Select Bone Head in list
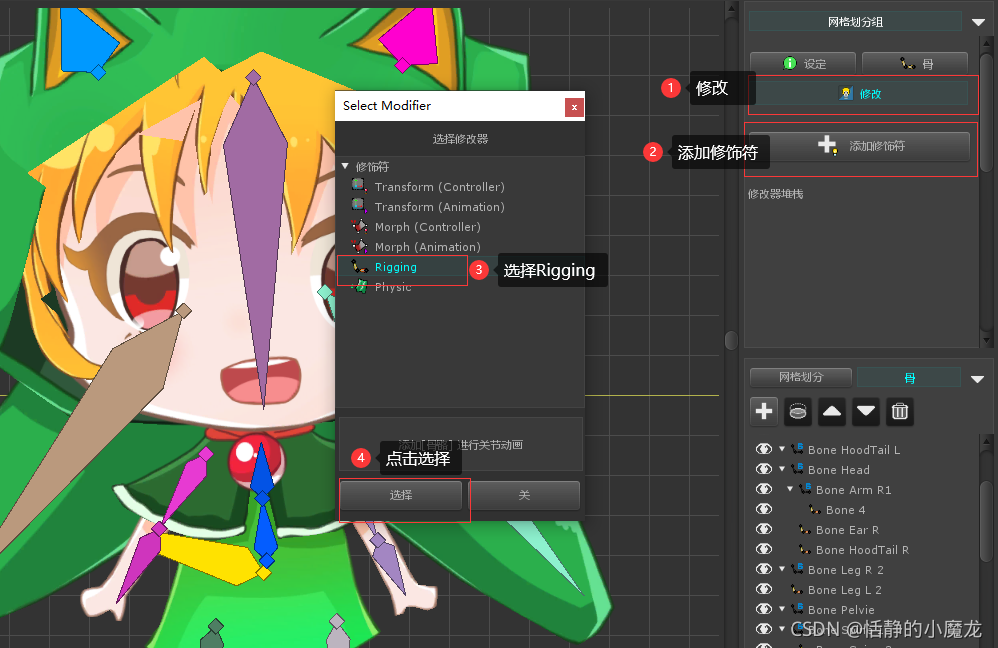The height and width of the screenshot is (648, 998). [838, 470]
